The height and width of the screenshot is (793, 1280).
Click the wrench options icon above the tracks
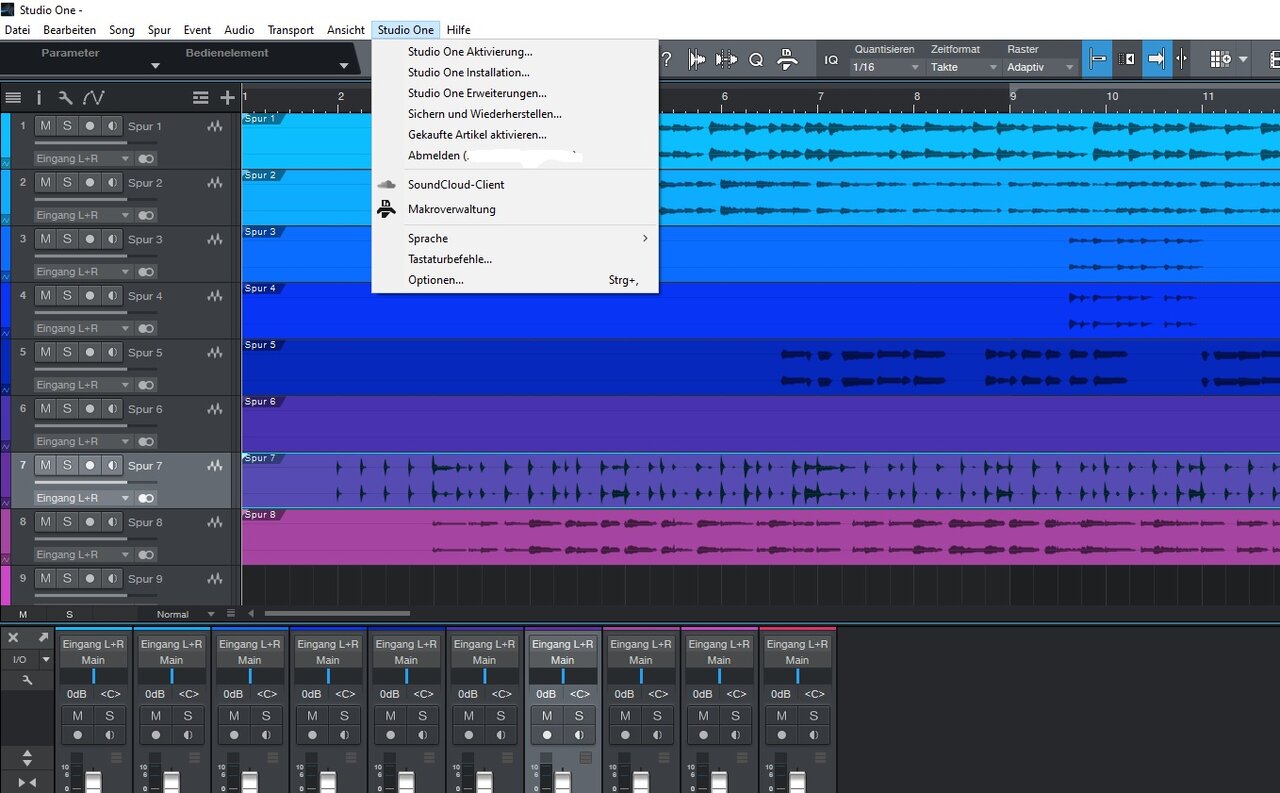tap(65, 97)
